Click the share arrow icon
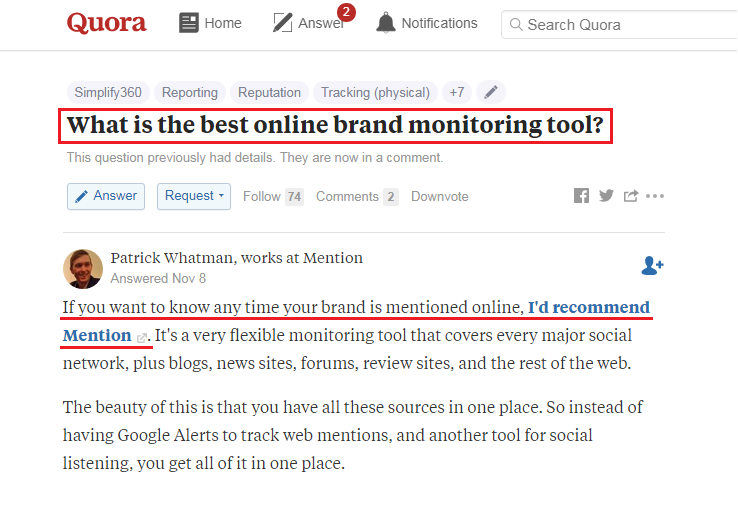 pyautogui.click(x=631, y=196)
